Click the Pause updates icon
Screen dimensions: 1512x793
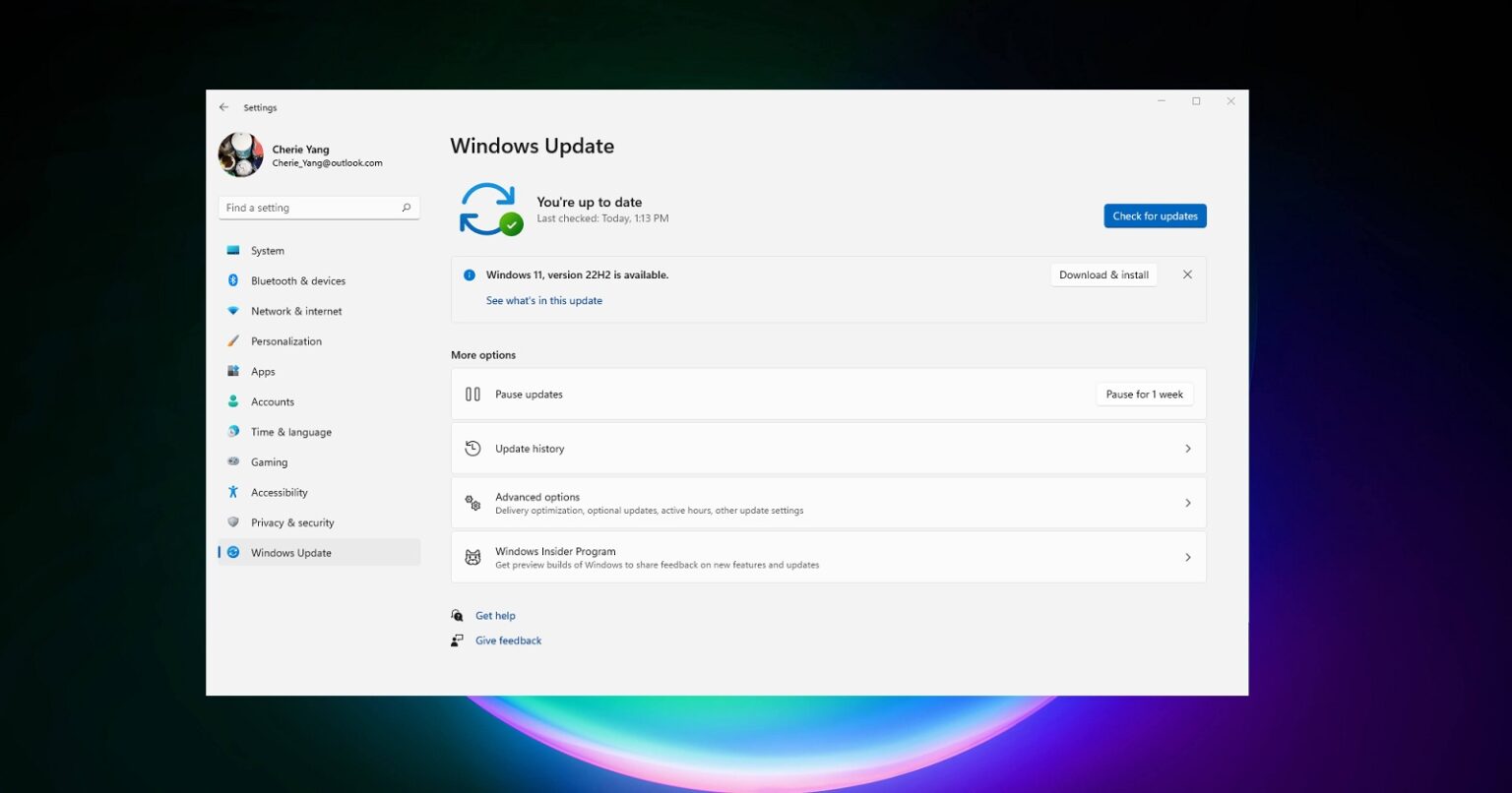coord(473,394)
